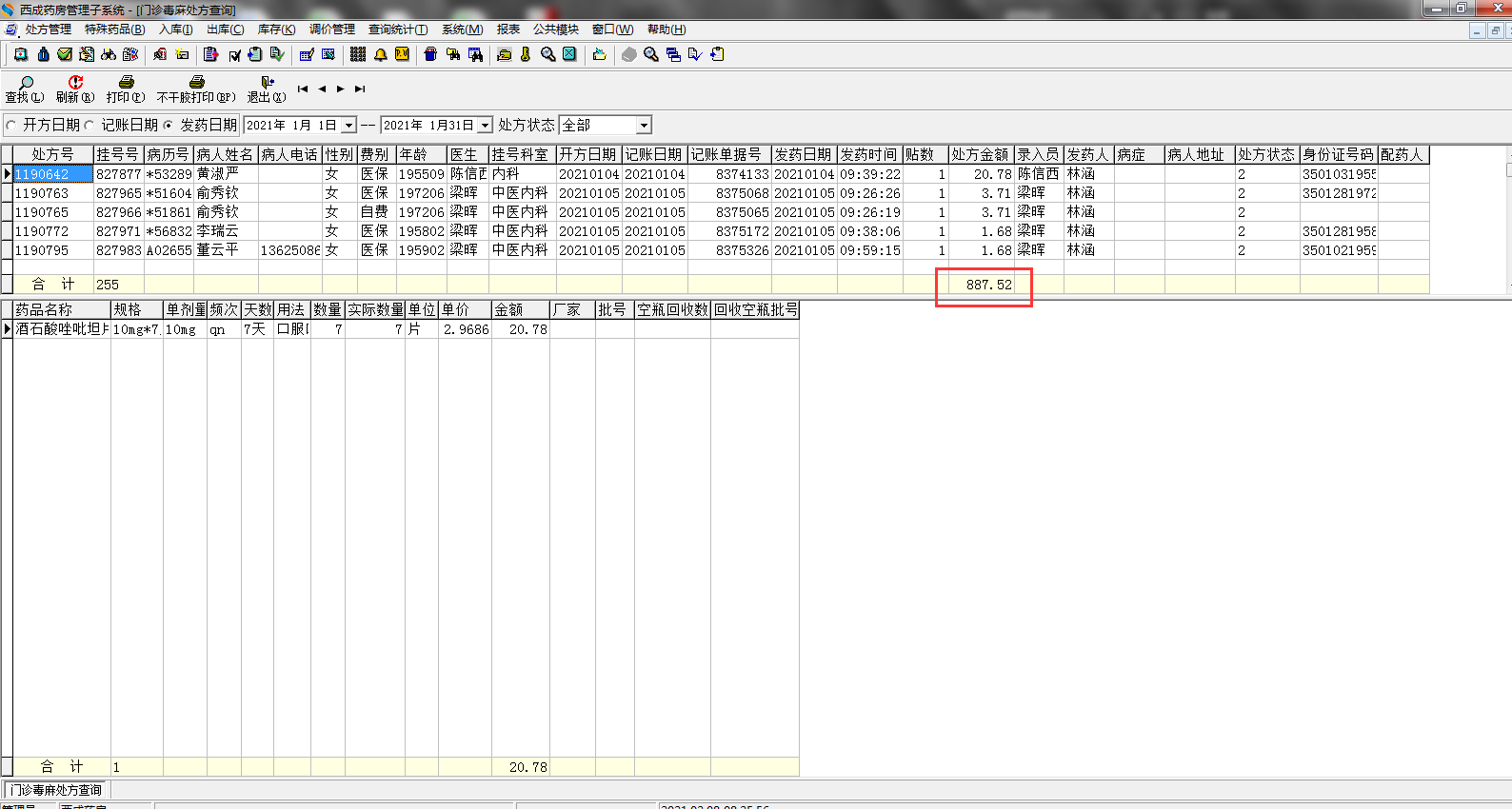Click the 查找 (Search) magnifier icon
The height and width of the screenshot is (809, 1512).
click(25, 84)
